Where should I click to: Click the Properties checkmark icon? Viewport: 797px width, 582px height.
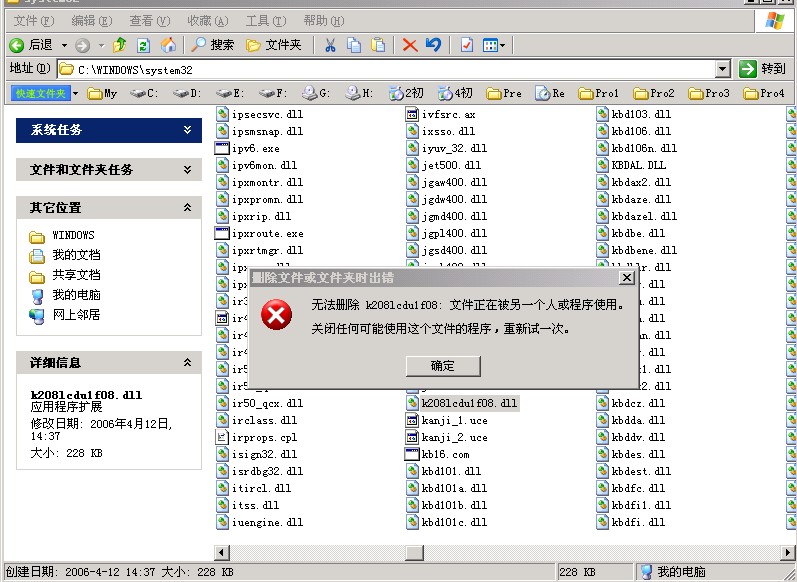(x=467, y=45)
